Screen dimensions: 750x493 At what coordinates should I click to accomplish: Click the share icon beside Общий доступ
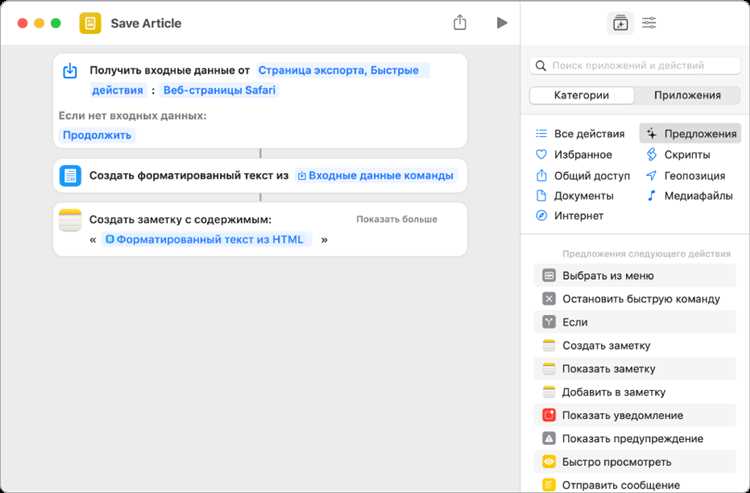pos(541,175)
